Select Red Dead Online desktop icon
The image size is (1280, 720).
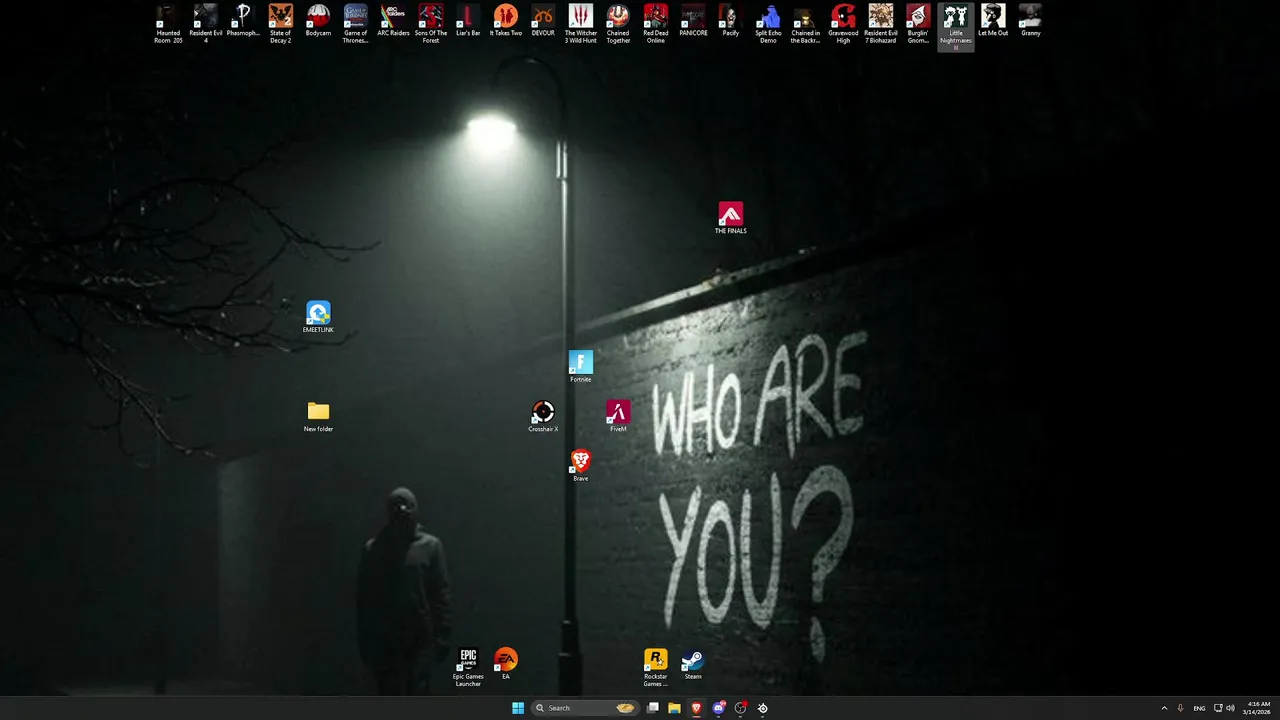pyautogui.click(x=656, y=24)
